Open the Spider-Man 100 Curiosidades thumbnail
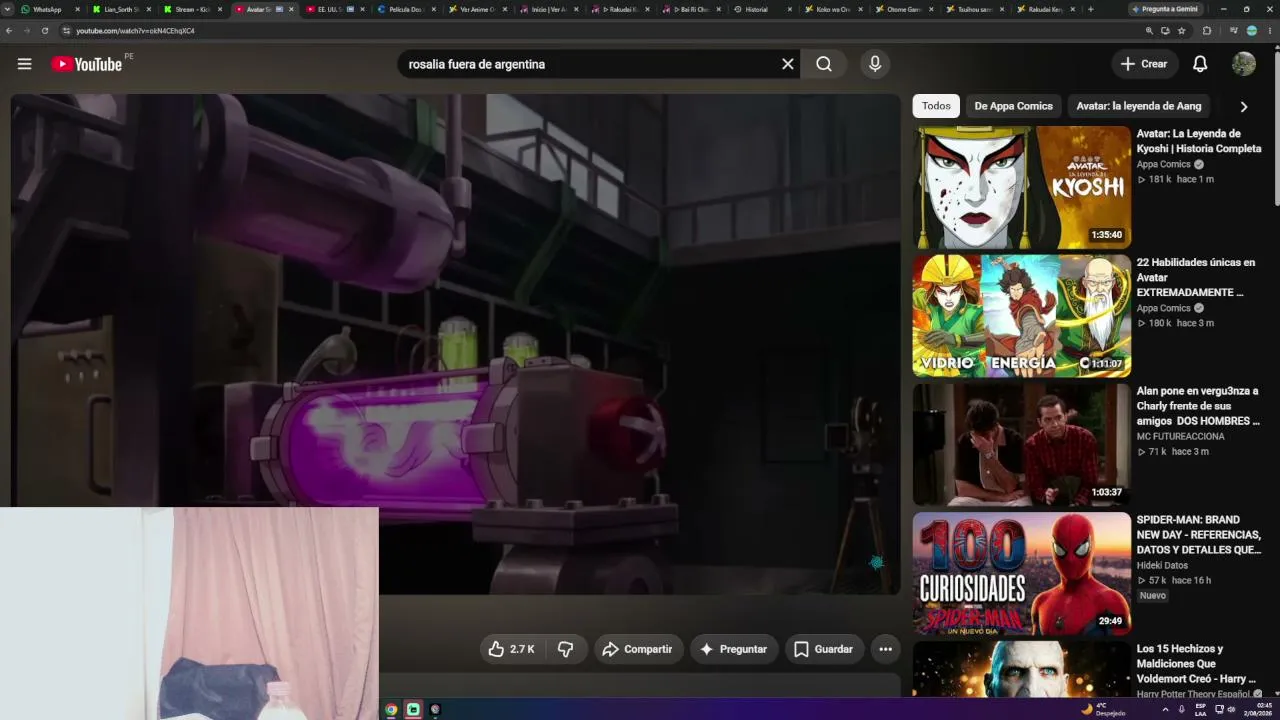Image resolution: width=1280 pixels, height=720 pixels. [x=1021, y=574]
